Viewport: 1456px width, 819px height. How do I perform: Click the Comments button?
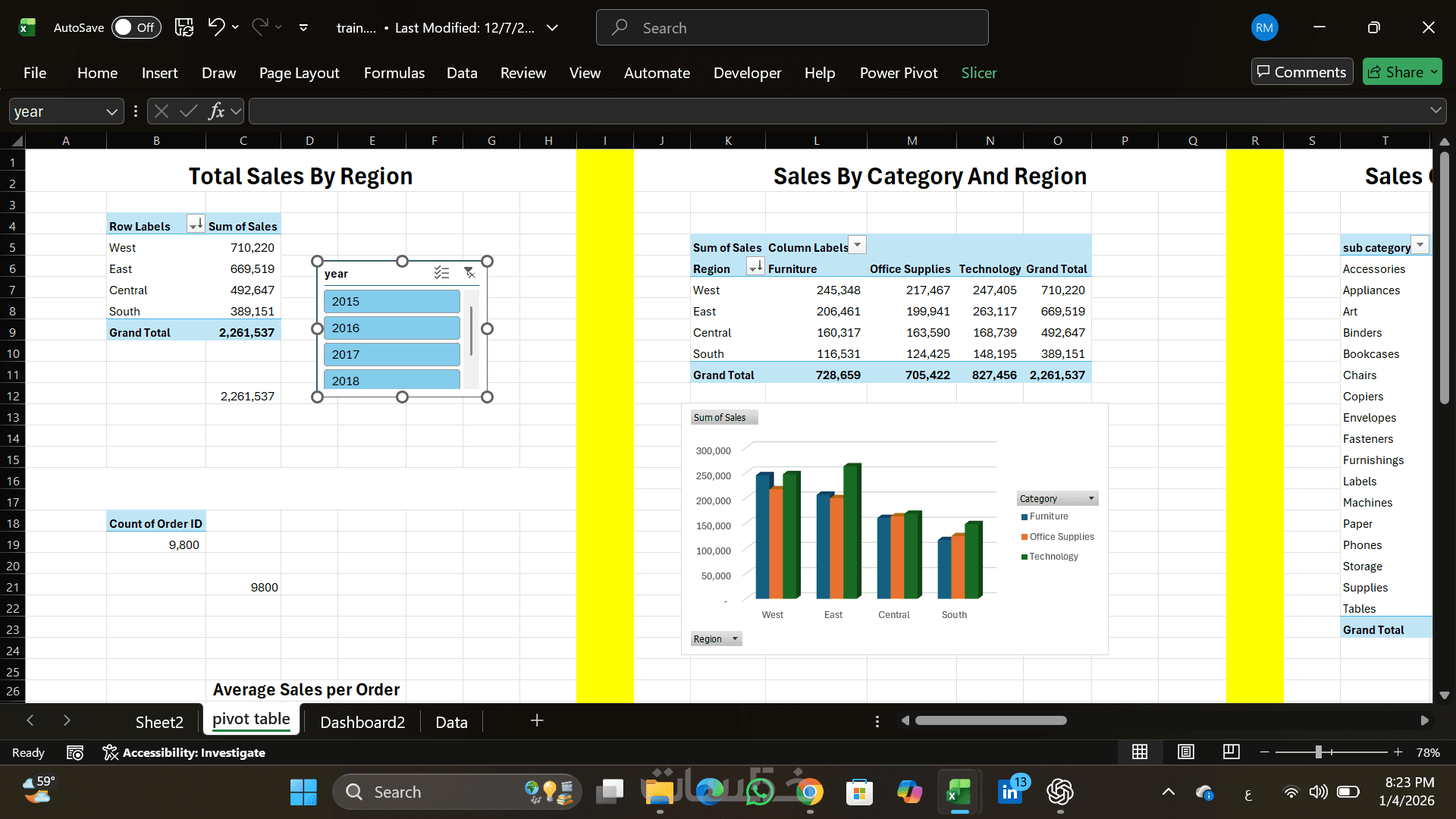tap(1301, 72)
